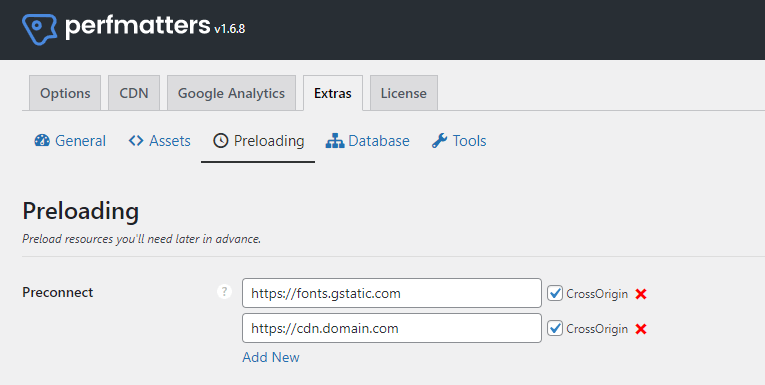Click the Preloading heading
This screenshot has height=385, width=765.
(81, 211)
